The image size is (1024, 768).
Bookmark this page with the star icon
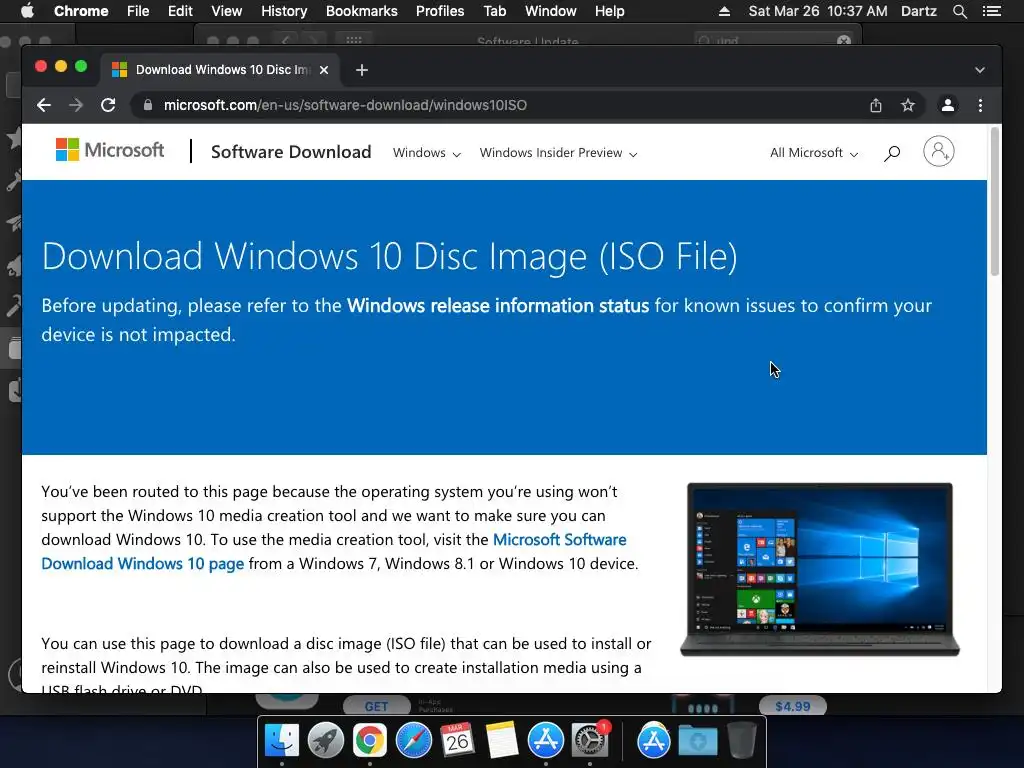coord(908,105)
